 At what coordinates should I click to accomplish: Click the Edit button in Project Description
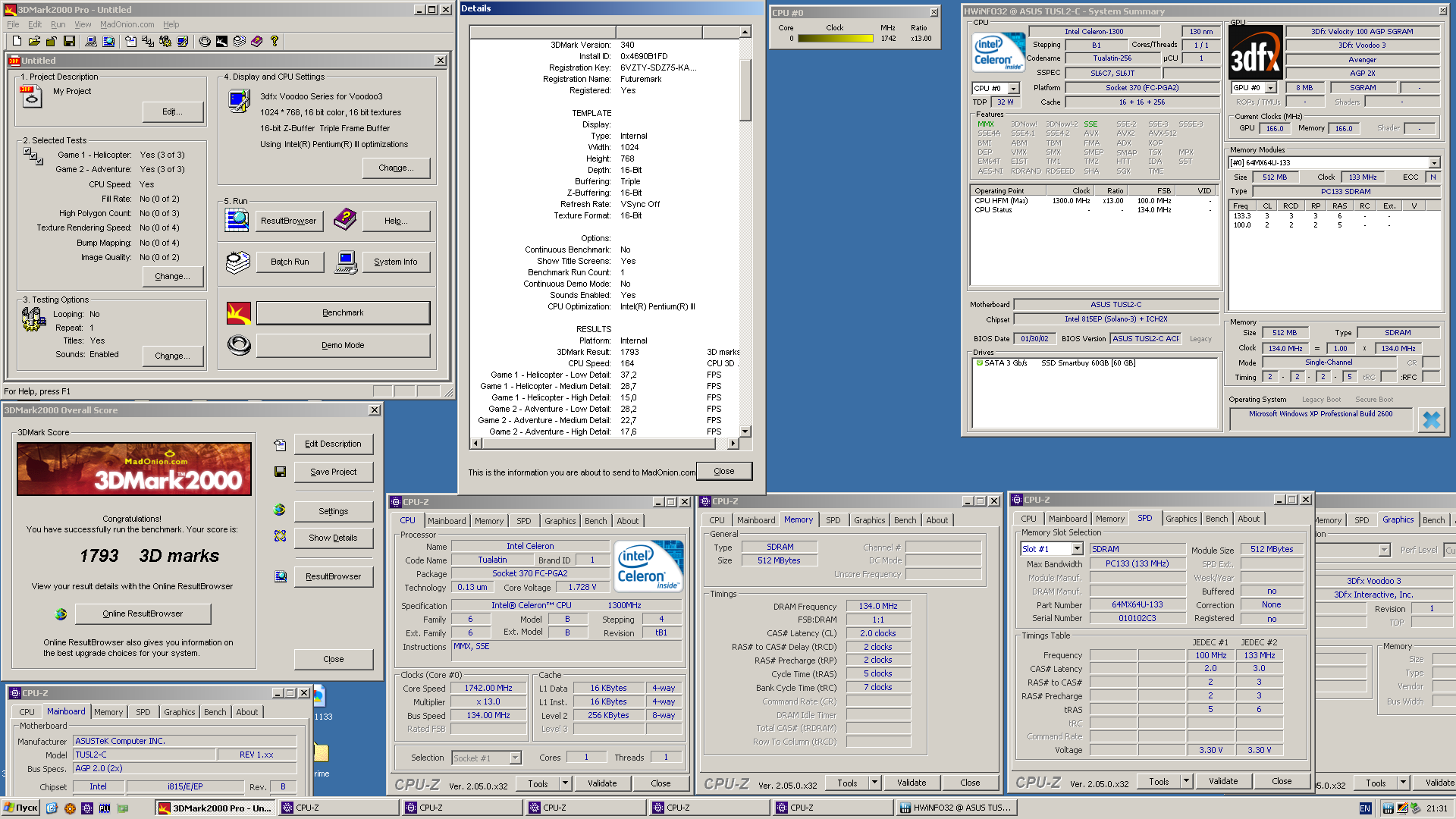tap(173, 111)
